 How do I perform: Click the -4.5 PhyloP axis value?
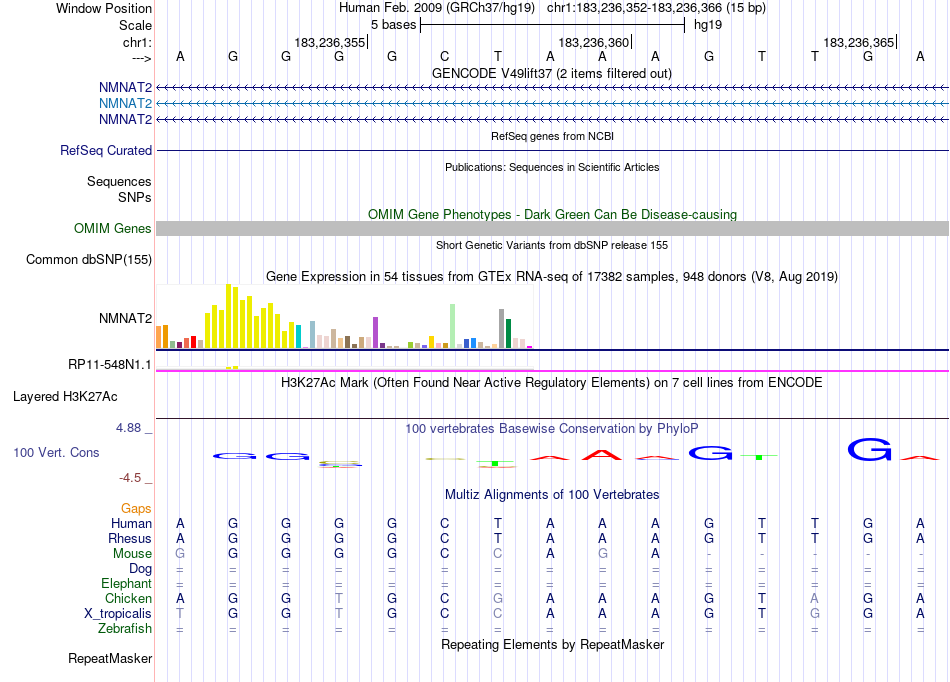coord(130,478)
